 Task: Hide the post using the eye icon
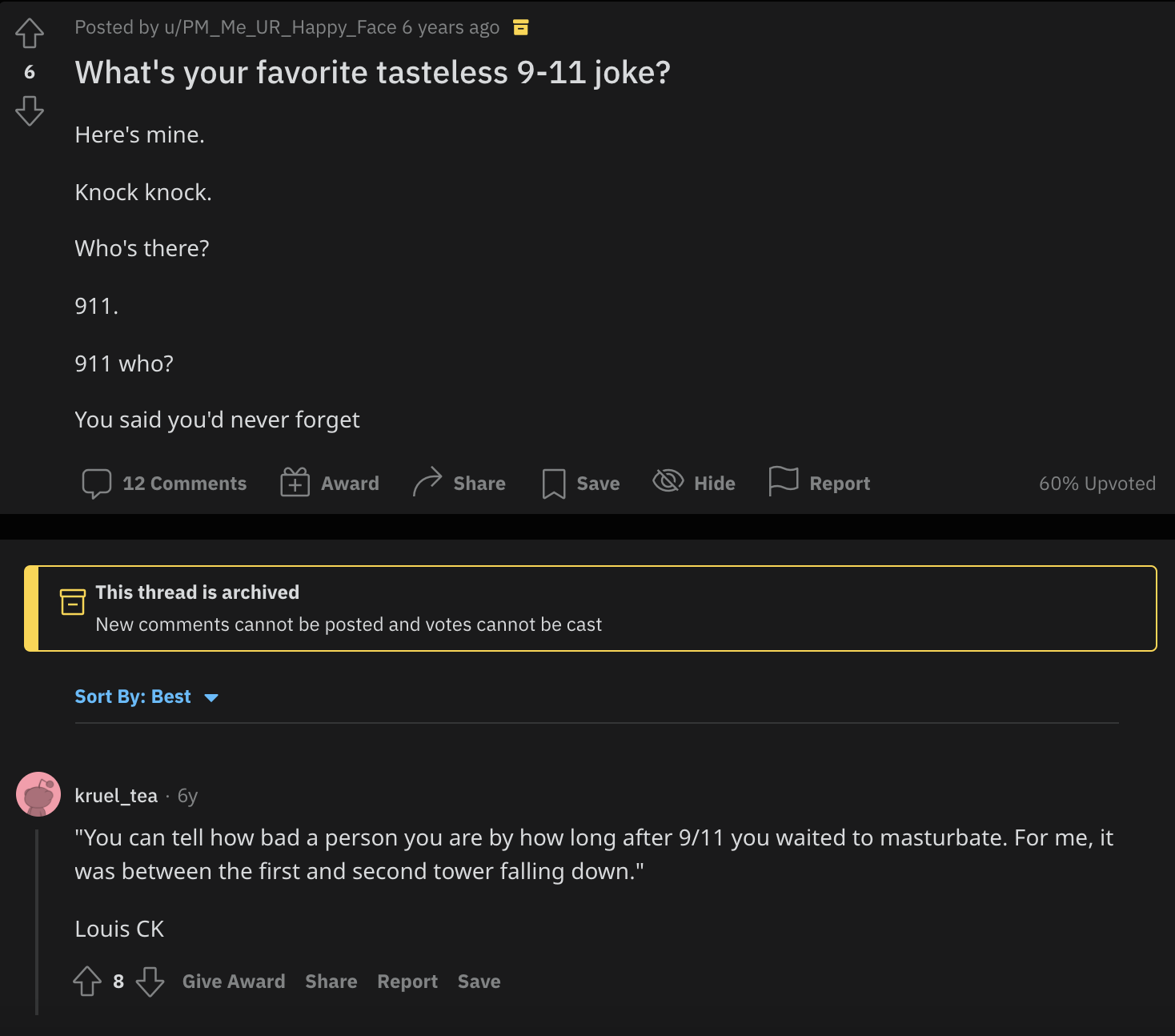[x=667, y=482]
